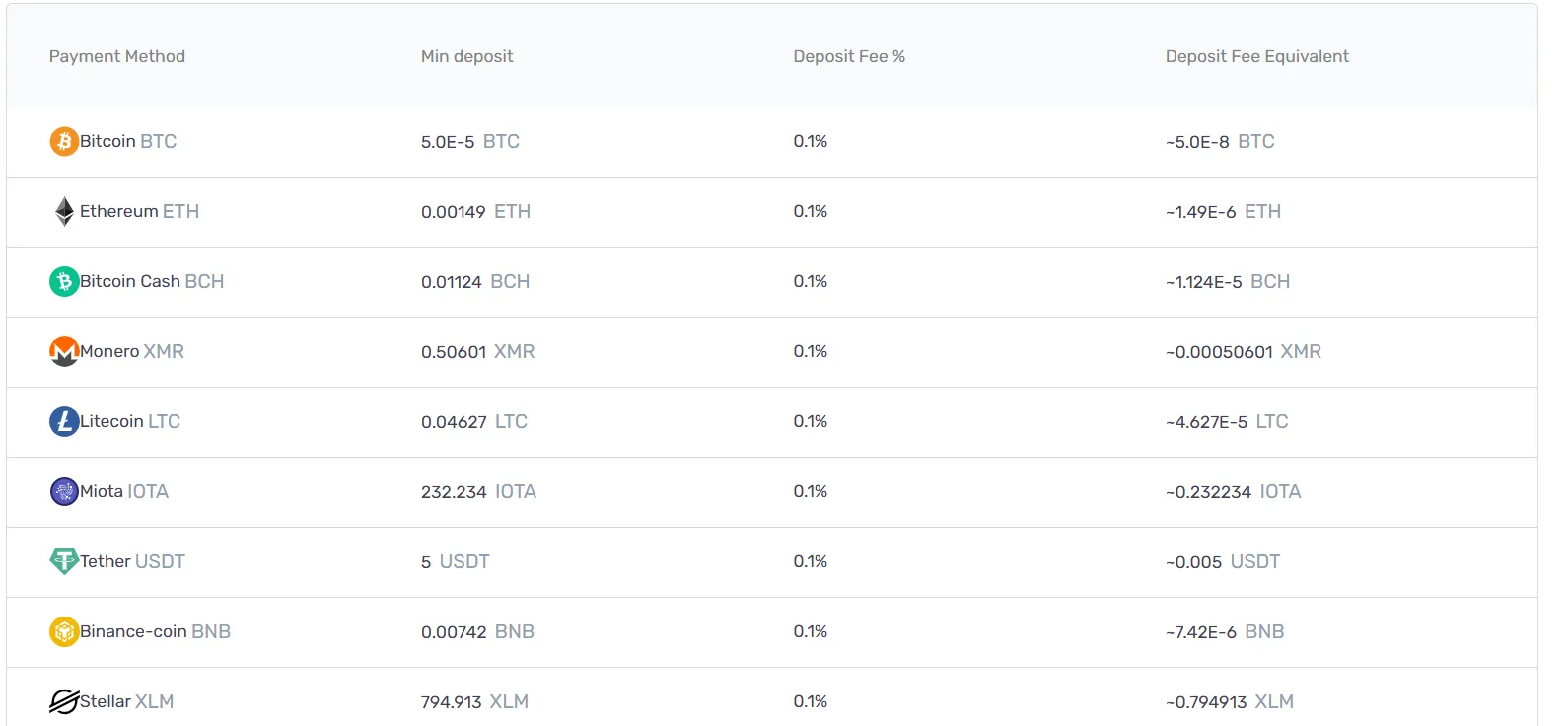Select the ~0.232234 IOTA fee equivalent

click(x=1234, y=491)
